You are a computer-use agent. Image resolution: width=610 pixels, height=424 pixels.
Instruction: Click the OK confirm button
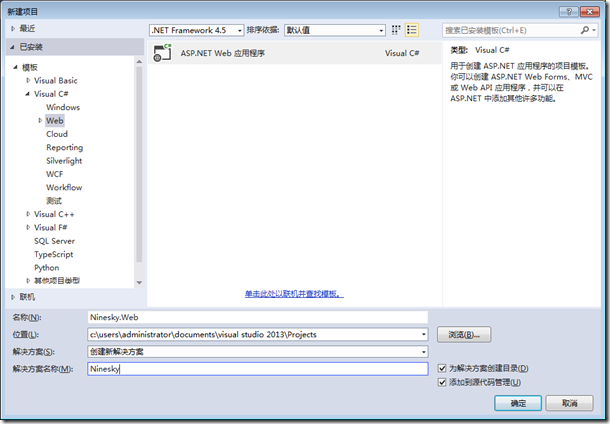click(518, 403)
